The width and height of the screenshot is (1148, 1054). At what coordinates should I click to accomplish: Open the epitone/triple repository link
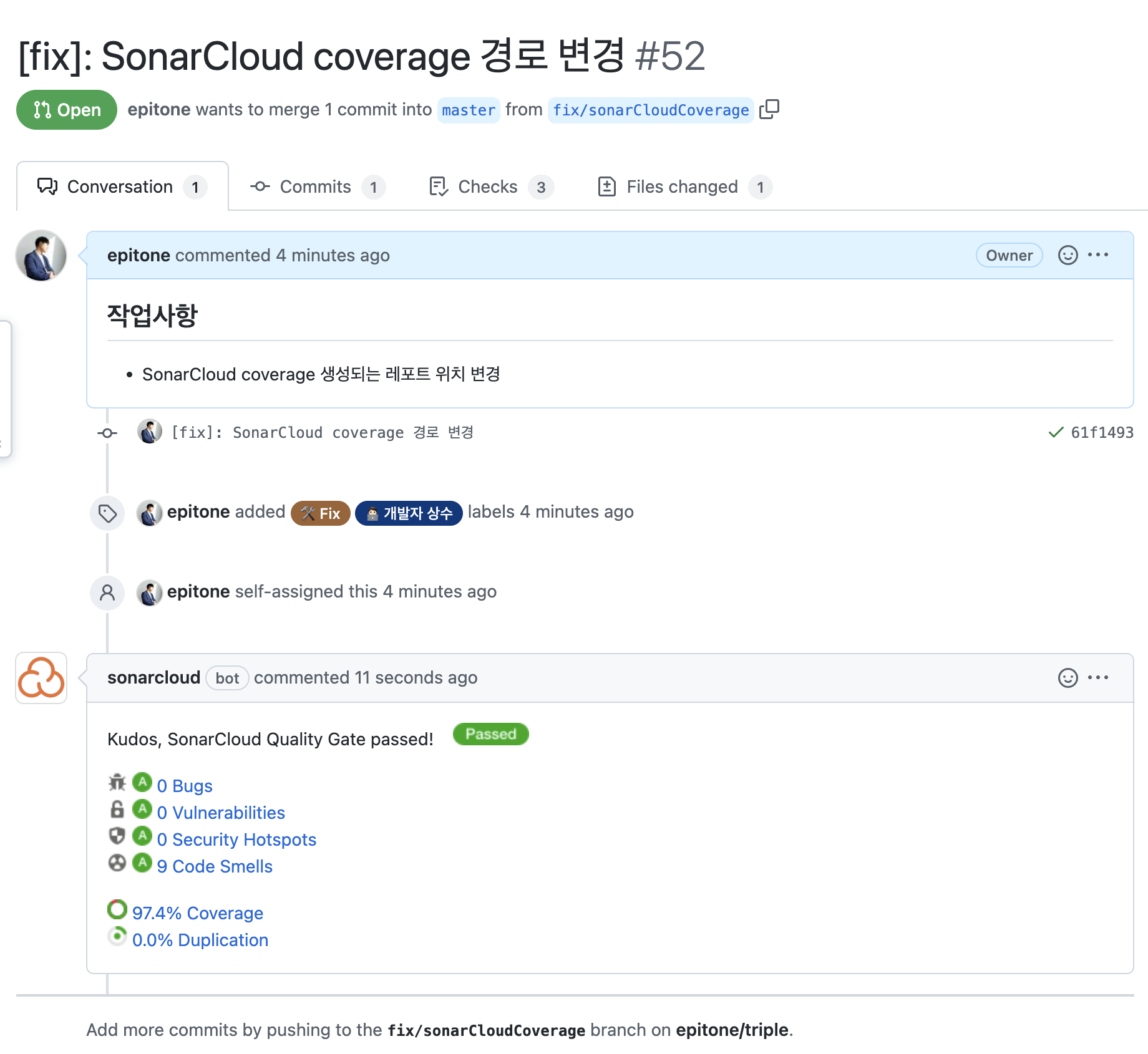click(732, 1030)
